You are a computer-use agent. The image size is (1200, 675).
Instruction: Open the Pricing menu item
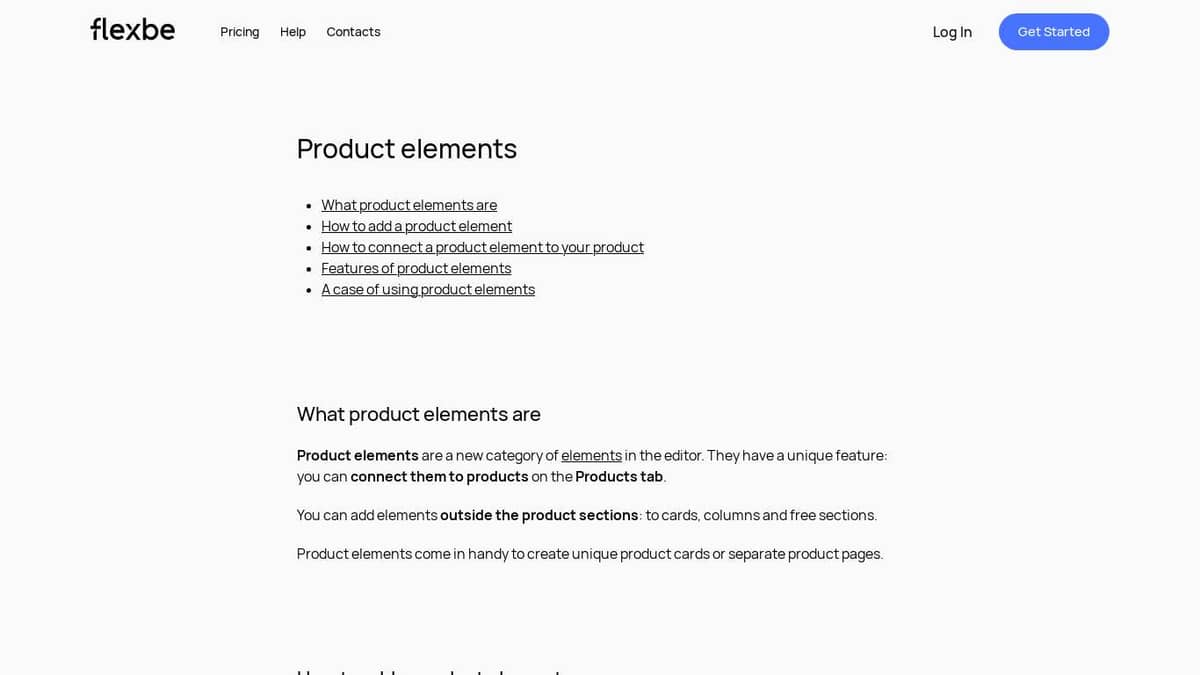[239, 32]
